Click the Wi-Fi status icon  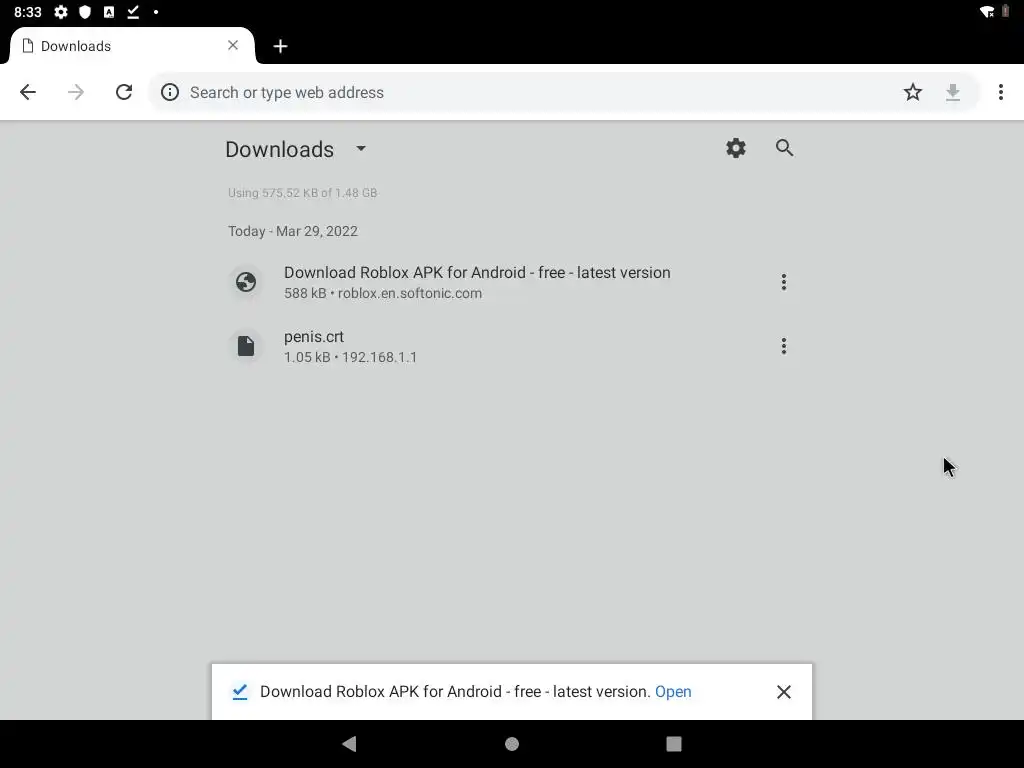987,12
